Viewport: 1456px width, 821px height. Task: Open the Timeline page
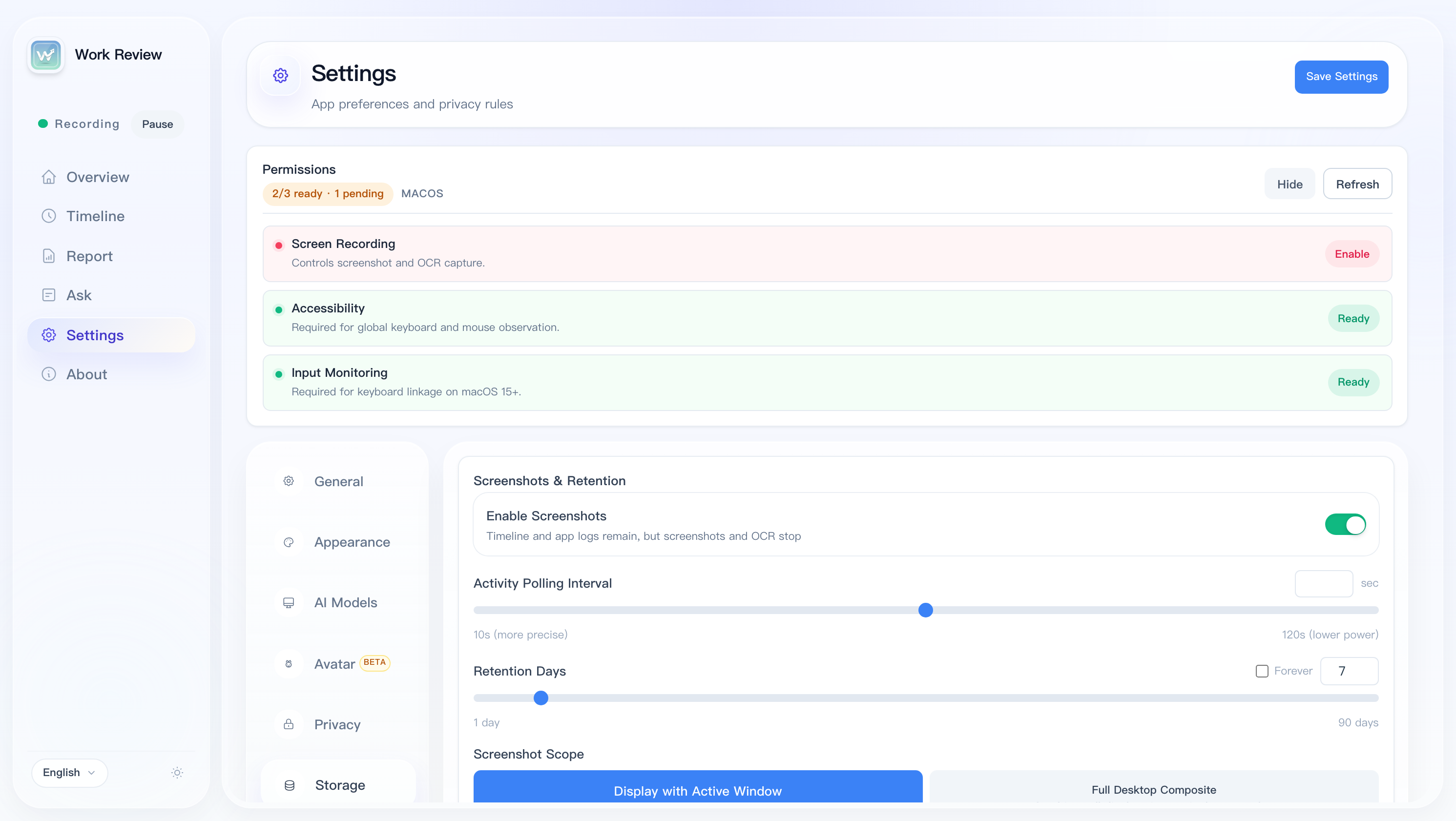[111, 216]
